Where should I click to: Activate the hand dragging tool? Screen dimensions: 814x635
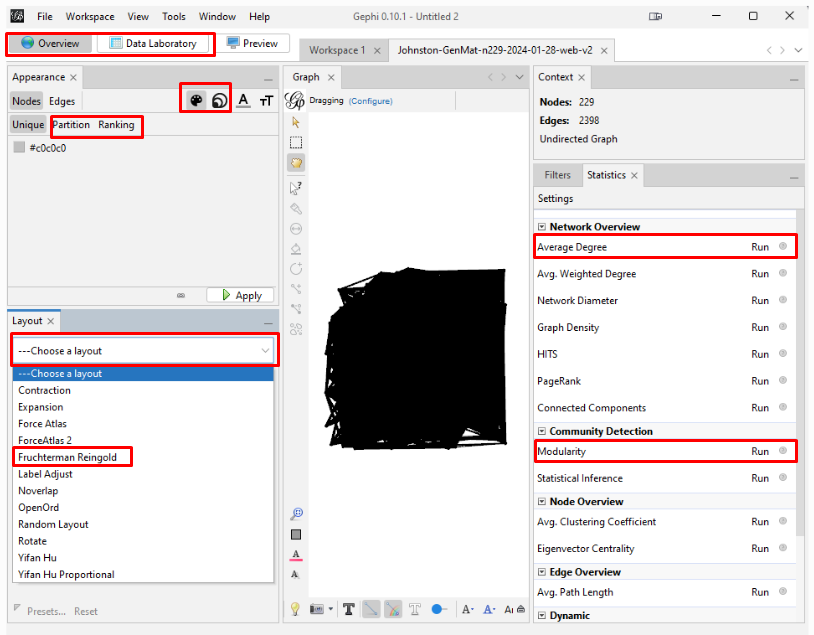296,163
